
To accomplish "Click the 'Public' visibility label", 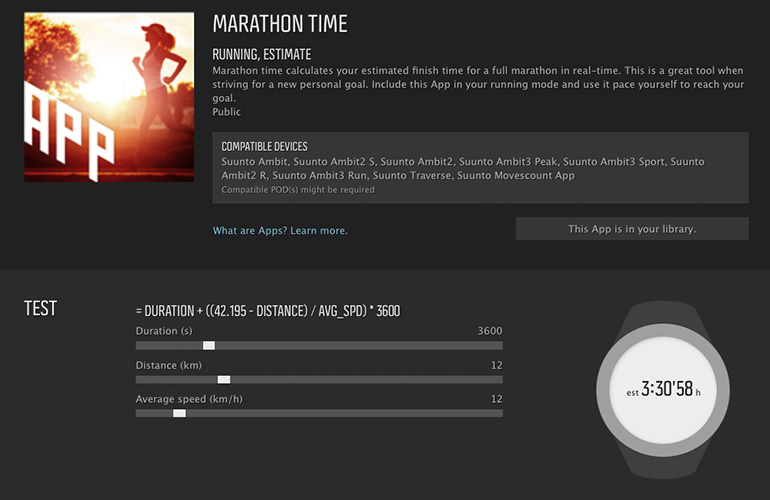I will coord(226,112).
